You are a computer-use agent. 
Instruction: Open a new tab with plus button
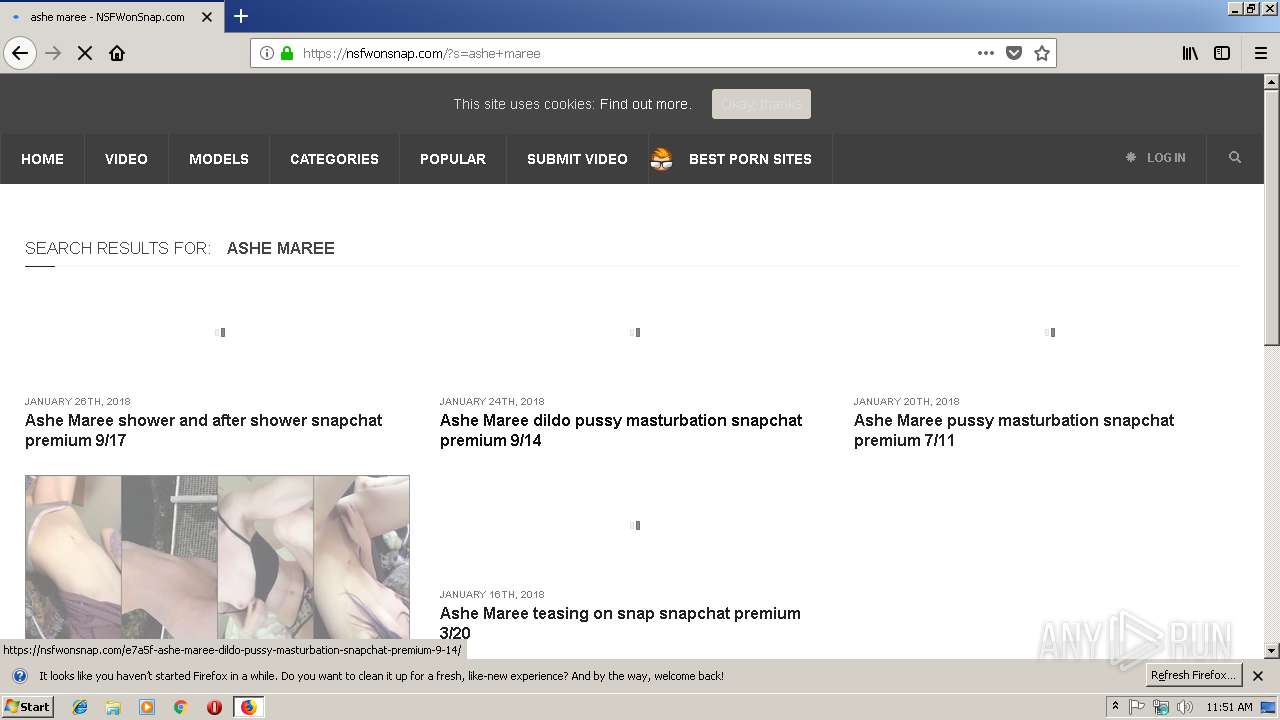pos(241,16)
